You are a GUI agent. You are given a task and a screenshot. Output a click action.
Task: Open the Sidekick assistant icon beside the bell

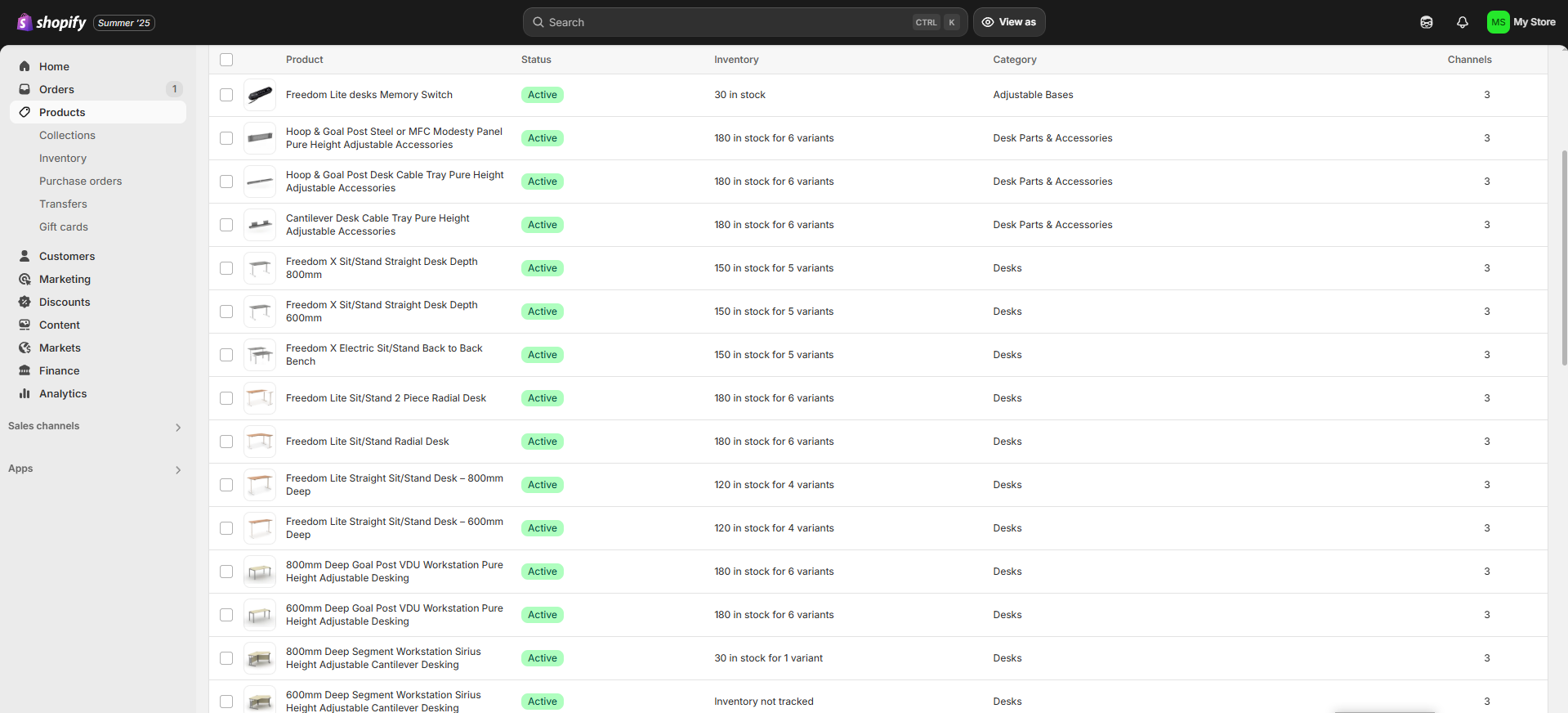pos(1426,22)
